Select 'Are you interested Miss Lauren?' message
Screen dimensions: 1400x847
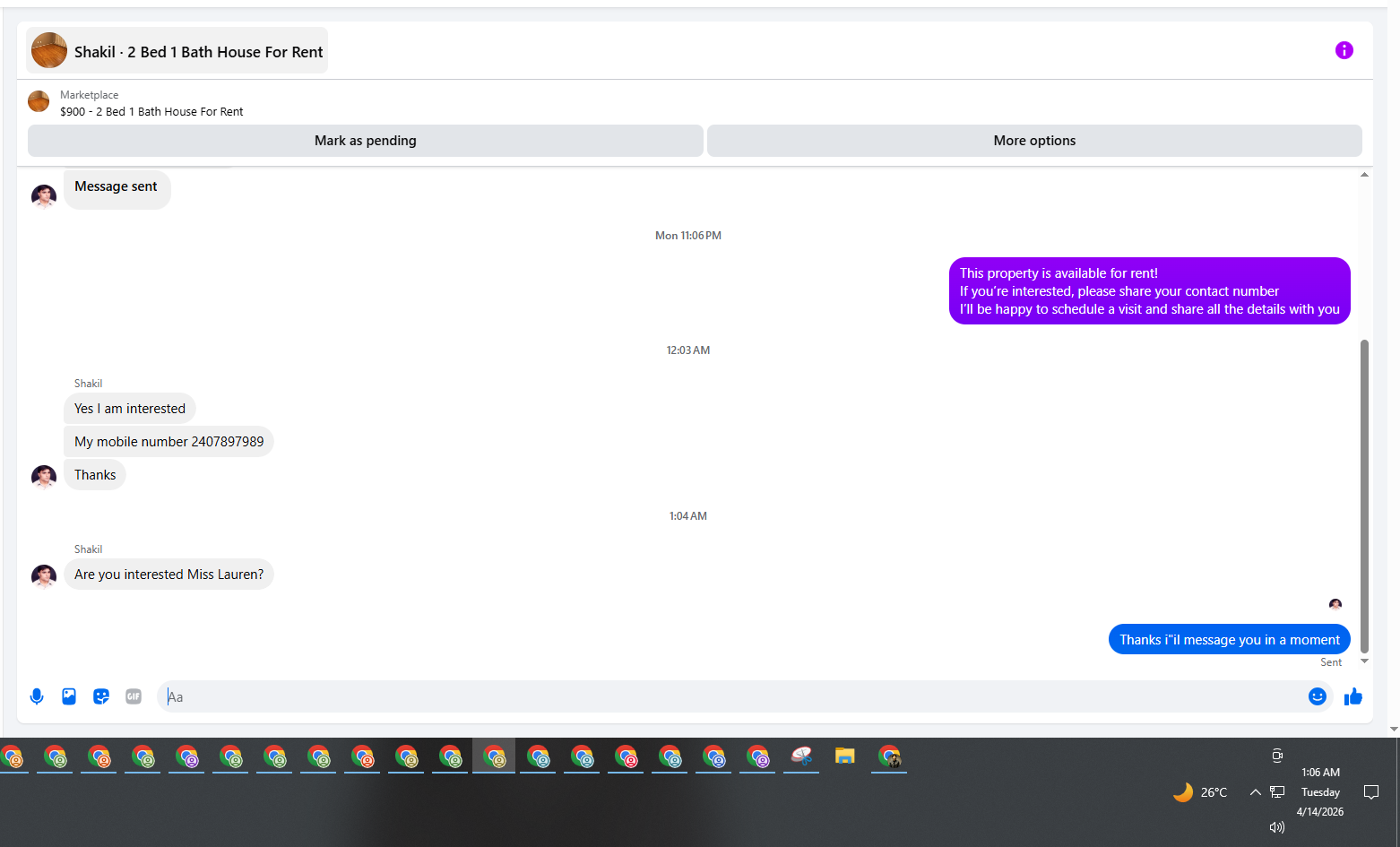tap(169, 575)
